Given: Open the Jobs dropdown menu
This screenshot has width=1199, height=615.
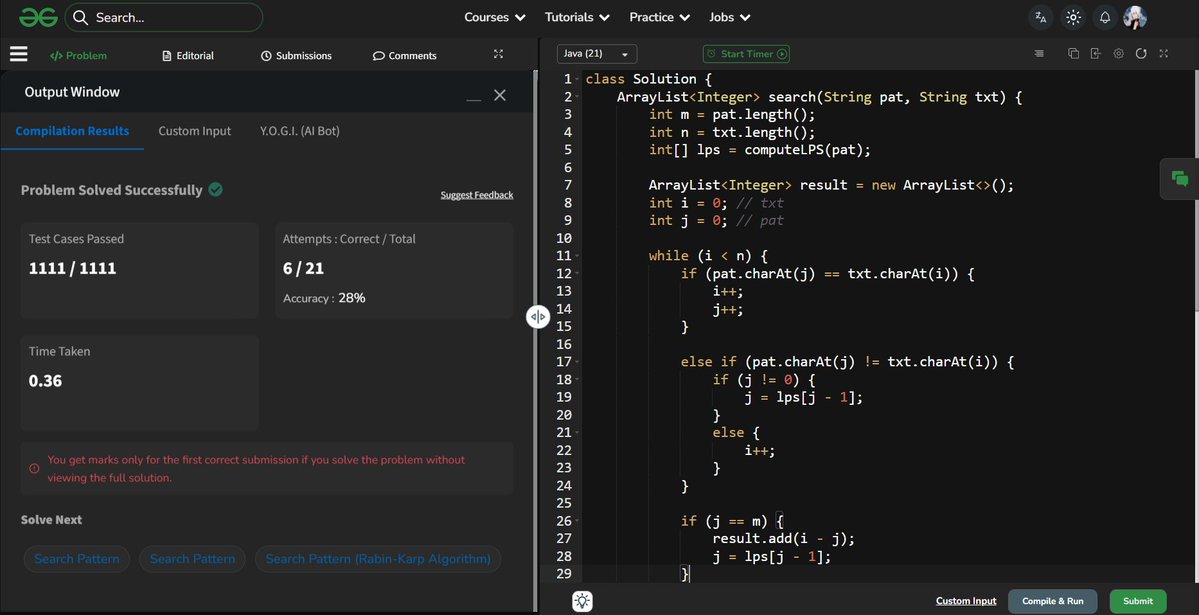Looking at the screenshot, I should [729, 17].
